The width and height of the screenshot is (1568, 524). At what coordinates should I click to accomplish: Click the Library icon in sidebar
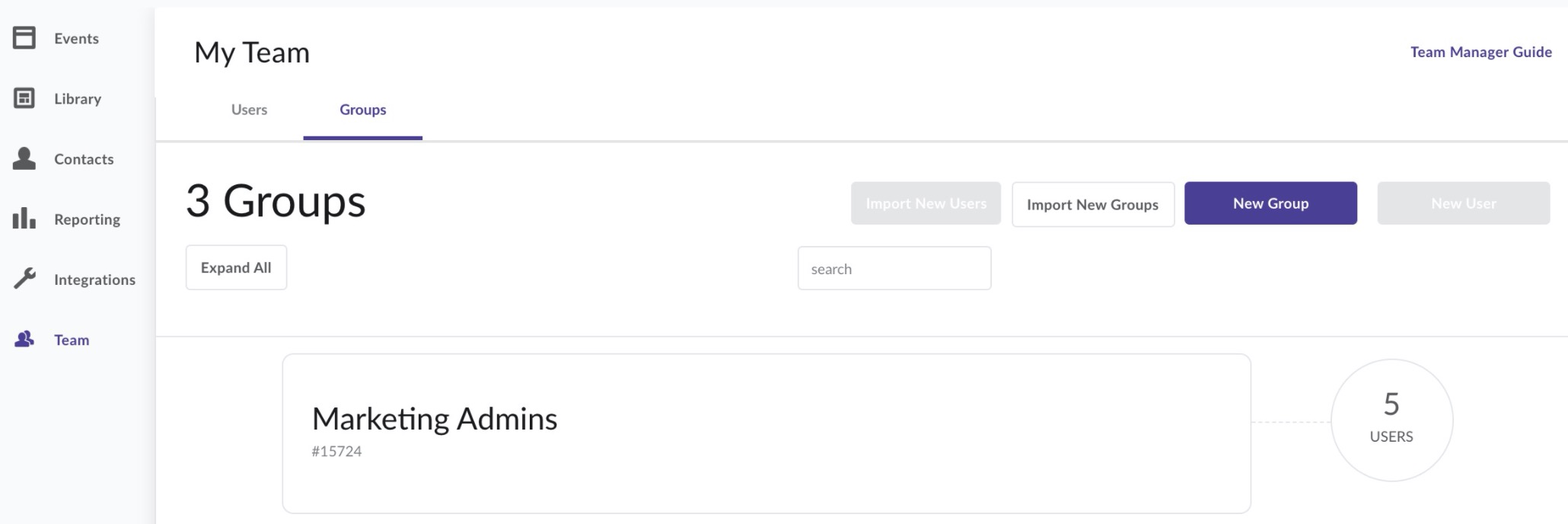[x=24, y=98]
